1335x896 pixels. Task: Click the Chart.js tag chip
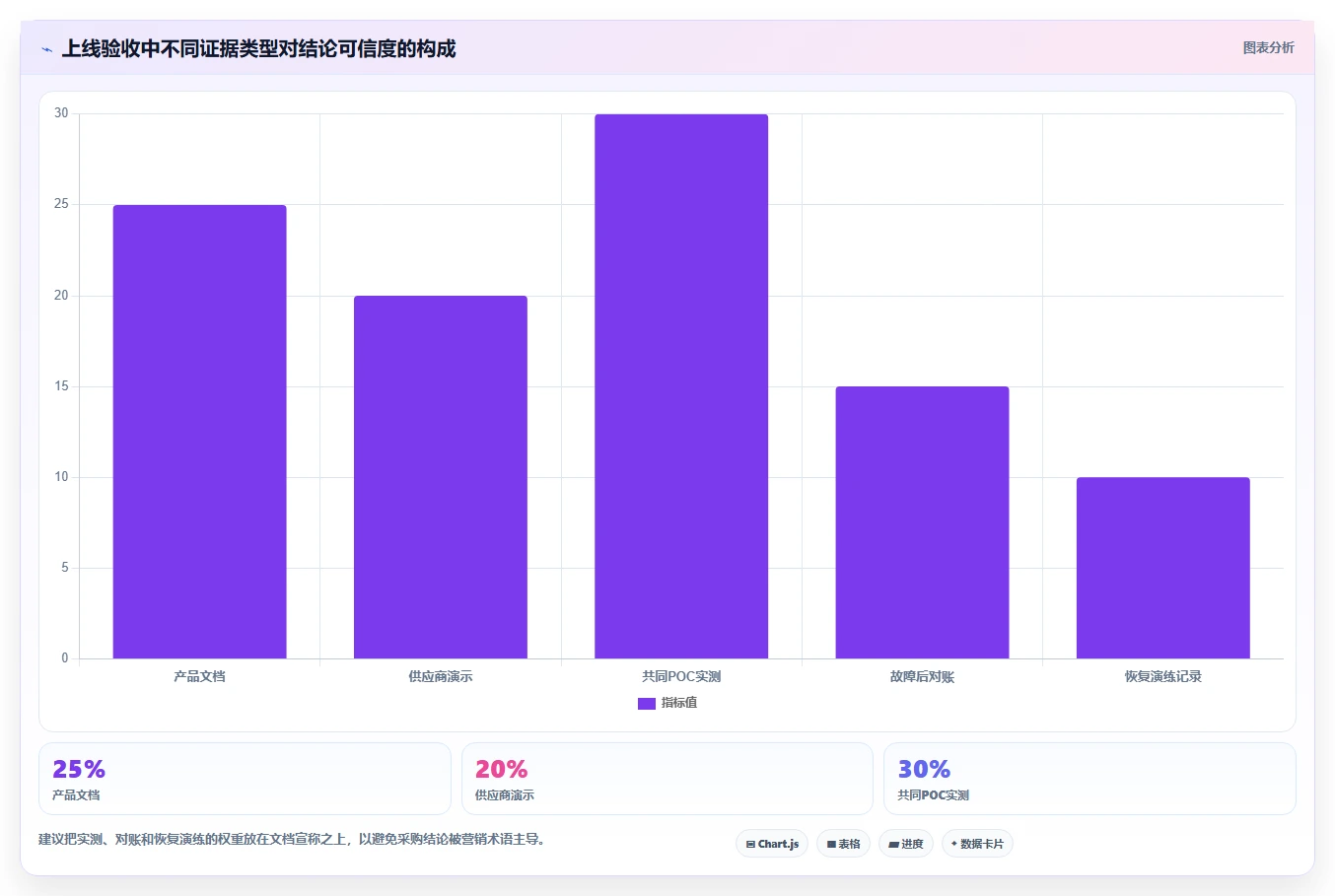click(x=772, y=844)
